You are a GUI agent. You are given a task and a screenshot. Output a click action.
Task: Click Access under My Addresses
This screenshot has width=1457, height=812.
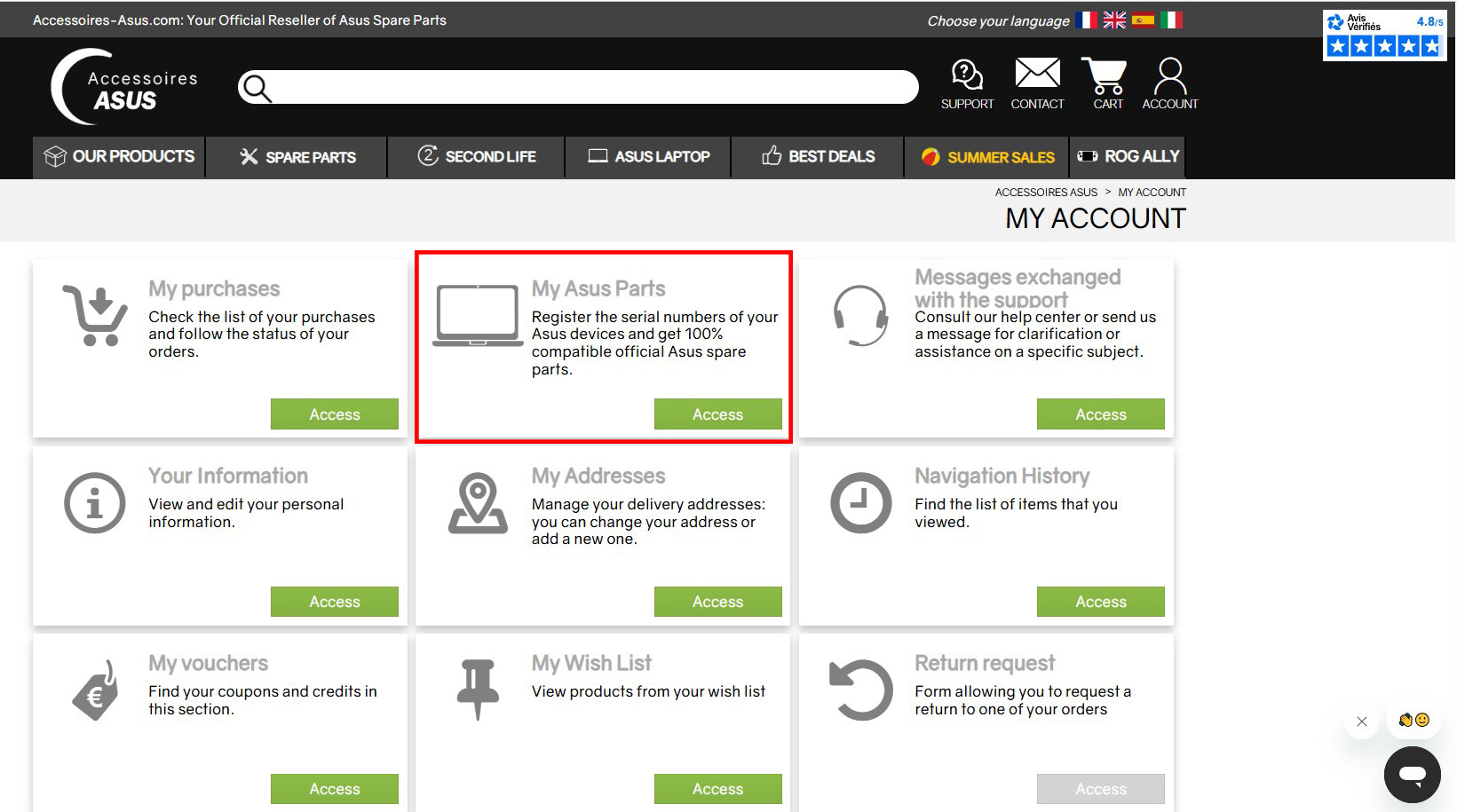pyautogui.click(x=717, y=602)
